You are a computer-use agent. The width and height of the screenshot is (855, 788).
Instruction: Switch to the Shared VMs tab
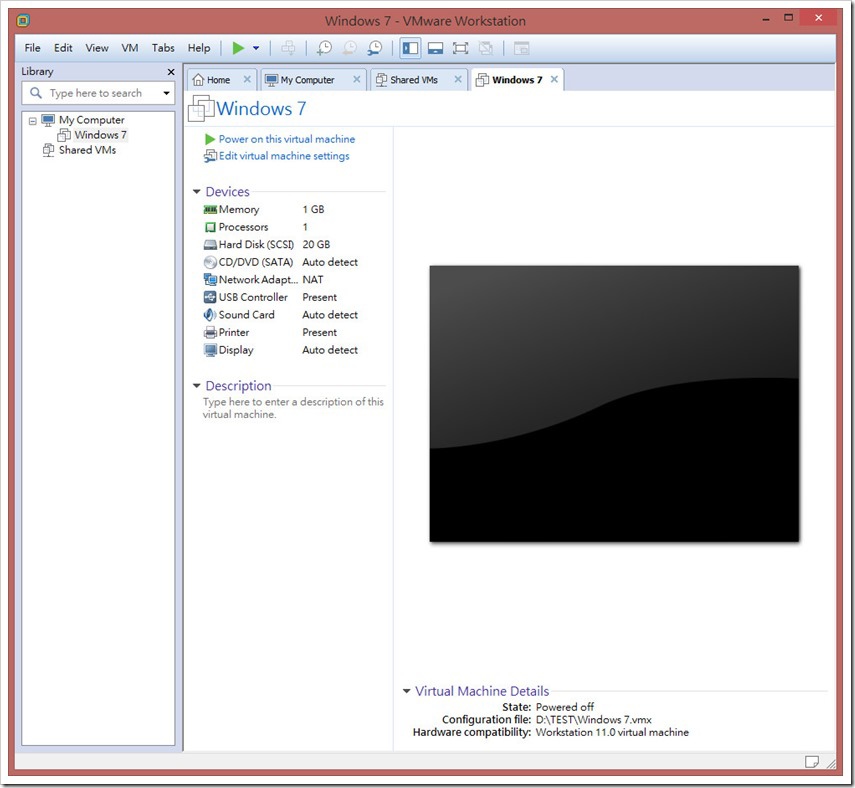coord(414,80)
